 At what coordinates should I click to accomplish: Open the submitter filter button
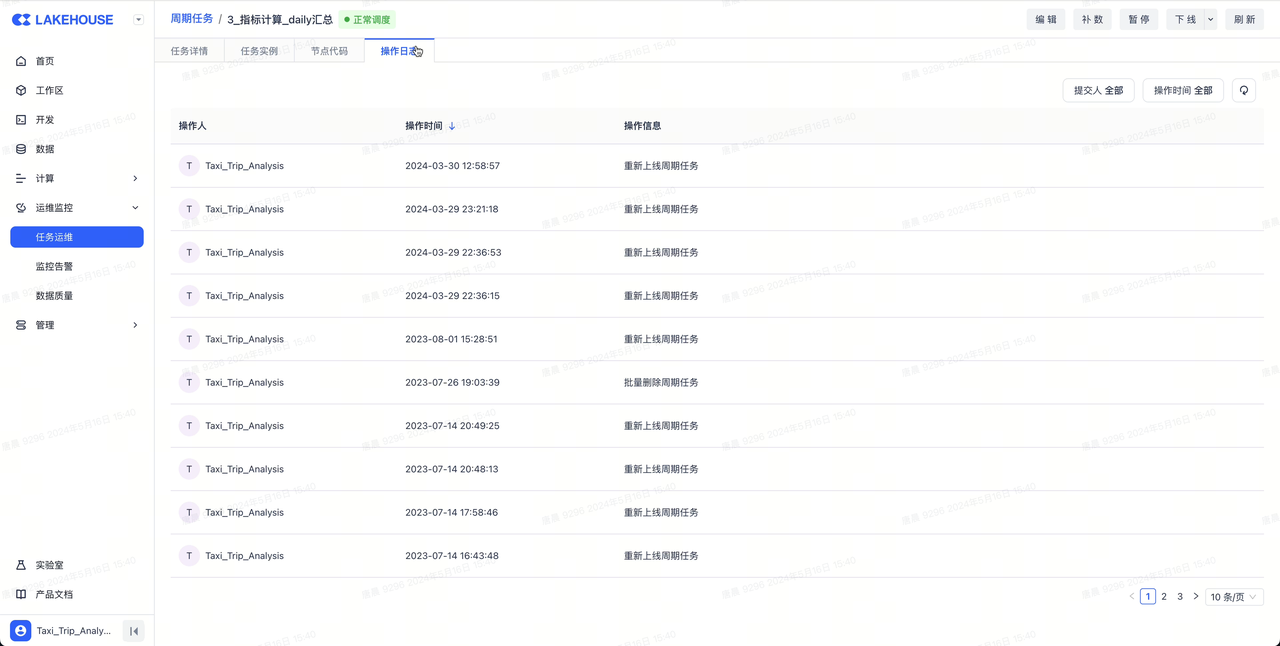click(1098, 90)
